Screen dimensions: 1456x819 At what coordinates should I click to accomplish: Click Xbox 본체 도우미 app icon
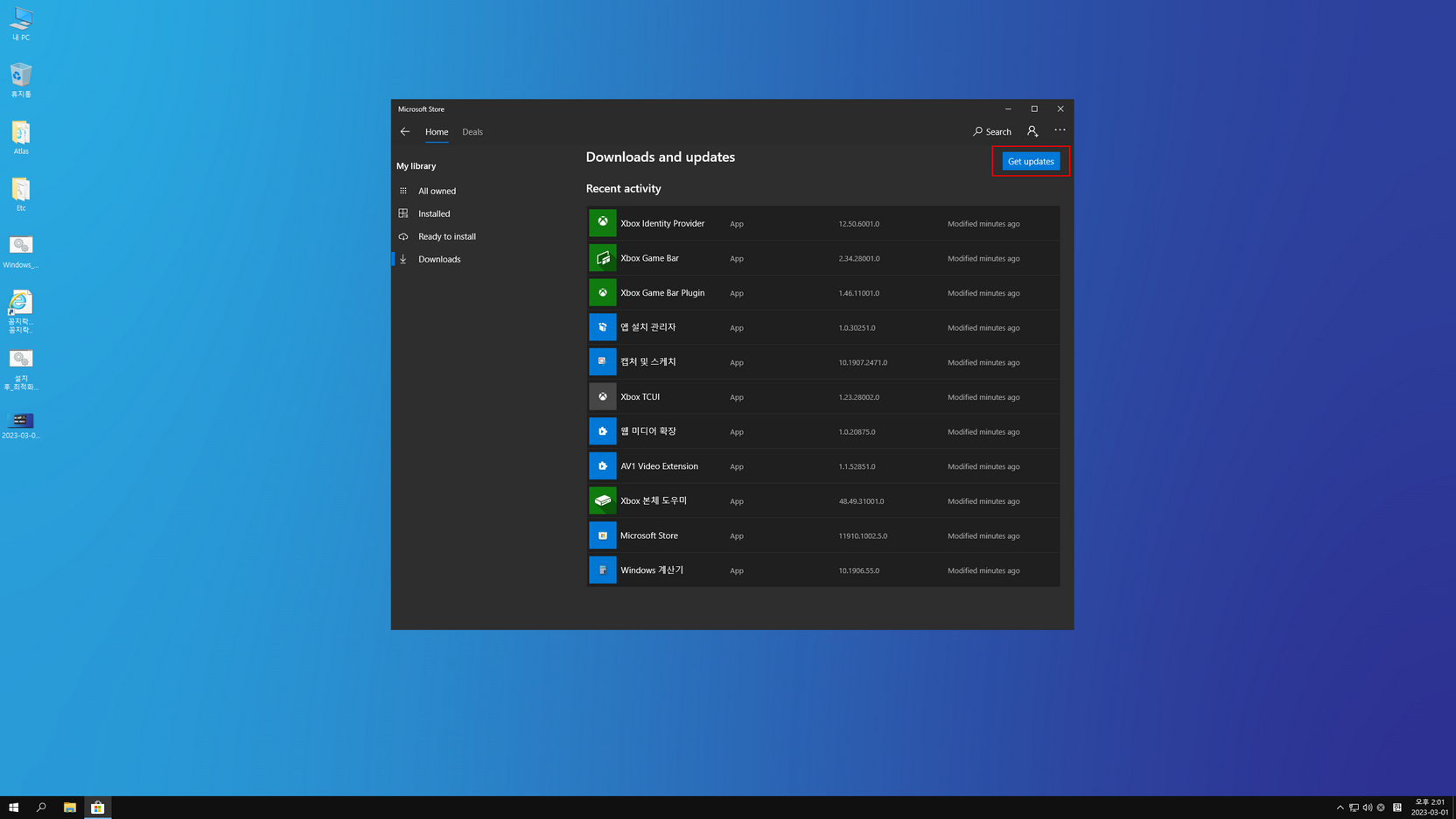coord(603,500)
